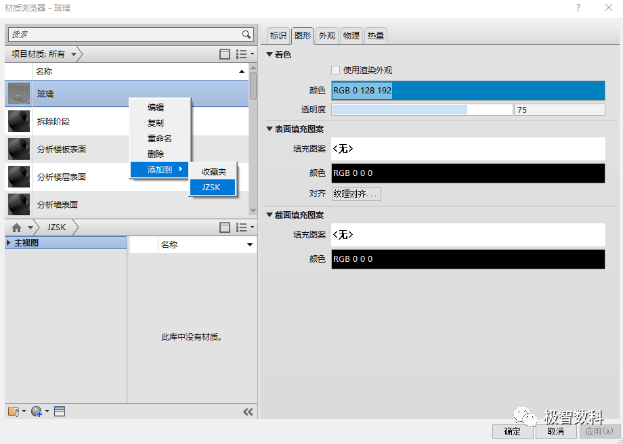Click the project materials list scrollbar
This screenshot has height=444, width=623.
(253, 85)
